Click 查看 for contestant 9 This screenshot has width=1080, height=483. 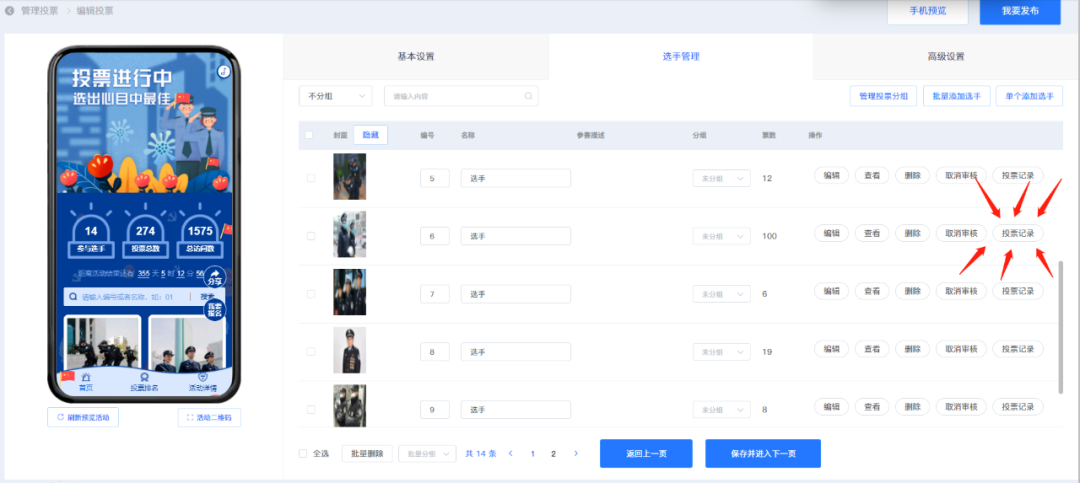(x=872, y=407)
